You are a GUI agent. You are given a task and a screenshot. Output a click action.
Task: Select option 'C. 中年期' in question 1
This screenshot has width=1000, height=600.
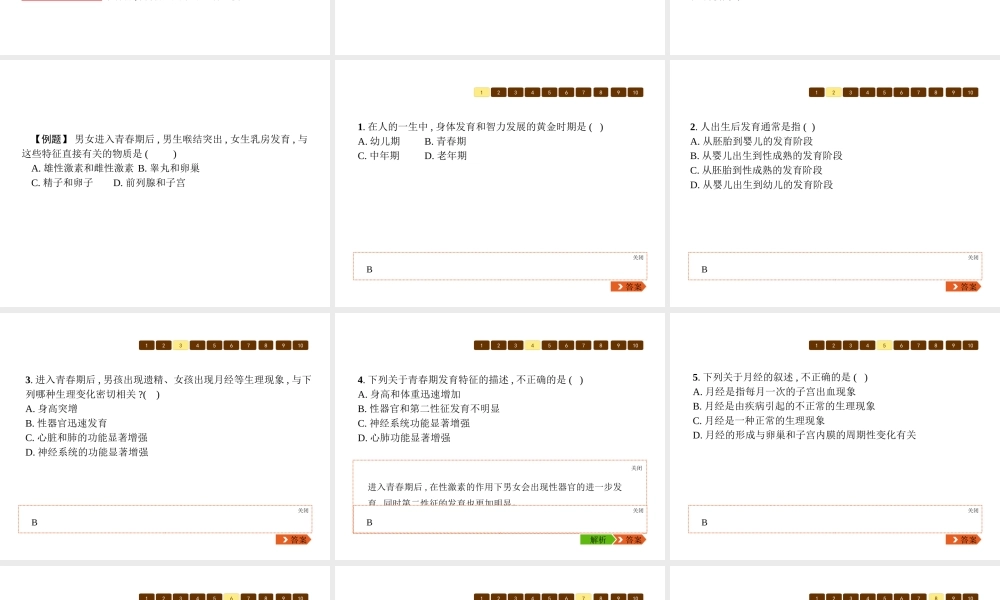coord(379,156)
